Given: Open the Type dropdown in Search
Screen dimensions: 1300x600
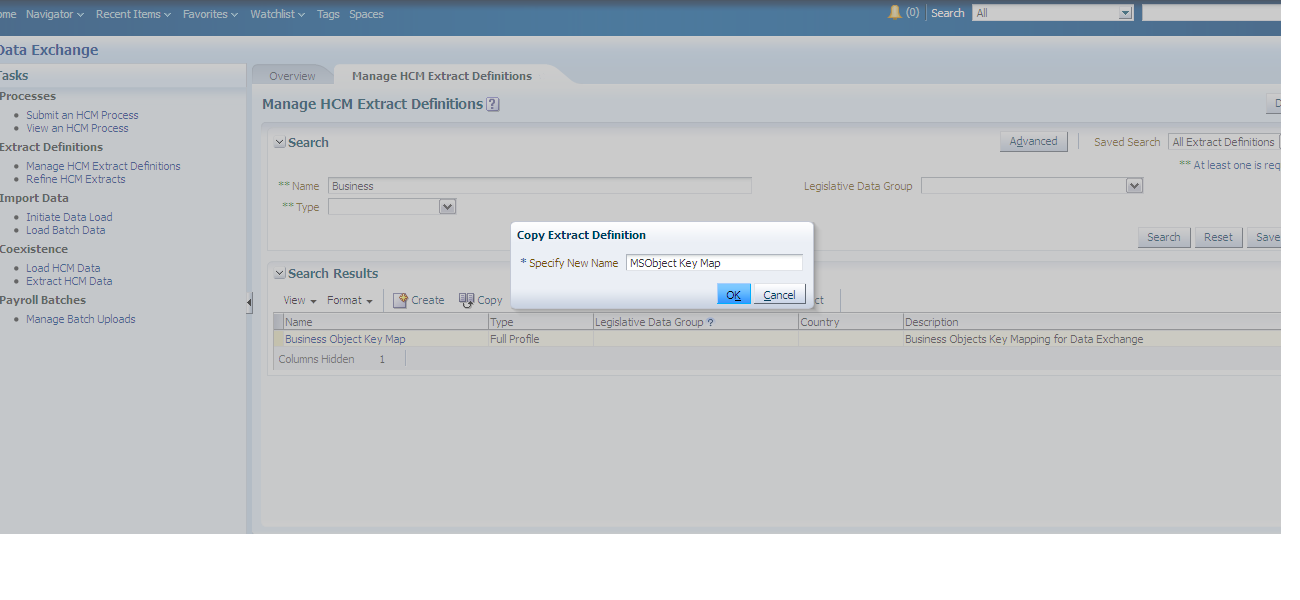Looking at the screenshot, I should click(x=446, y=205).
